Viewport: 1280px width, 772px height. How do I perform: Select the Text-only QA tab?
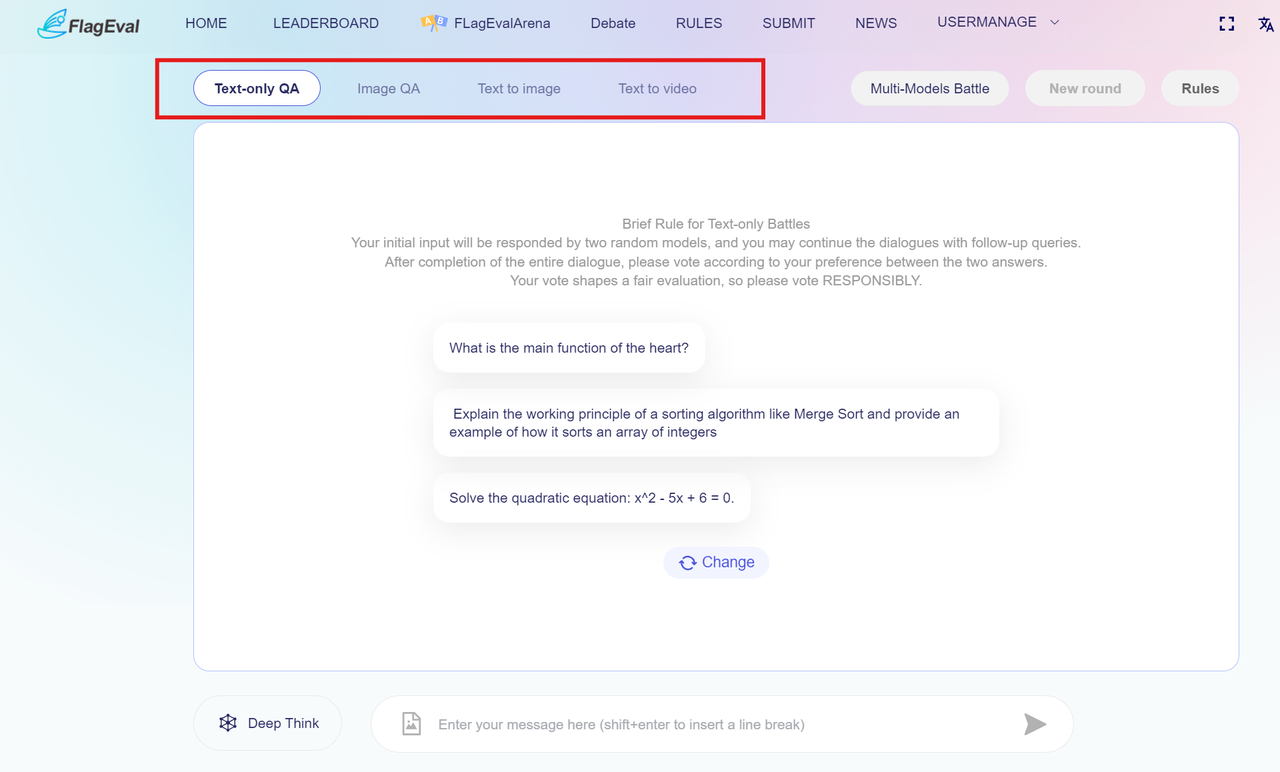coord(257,88)
